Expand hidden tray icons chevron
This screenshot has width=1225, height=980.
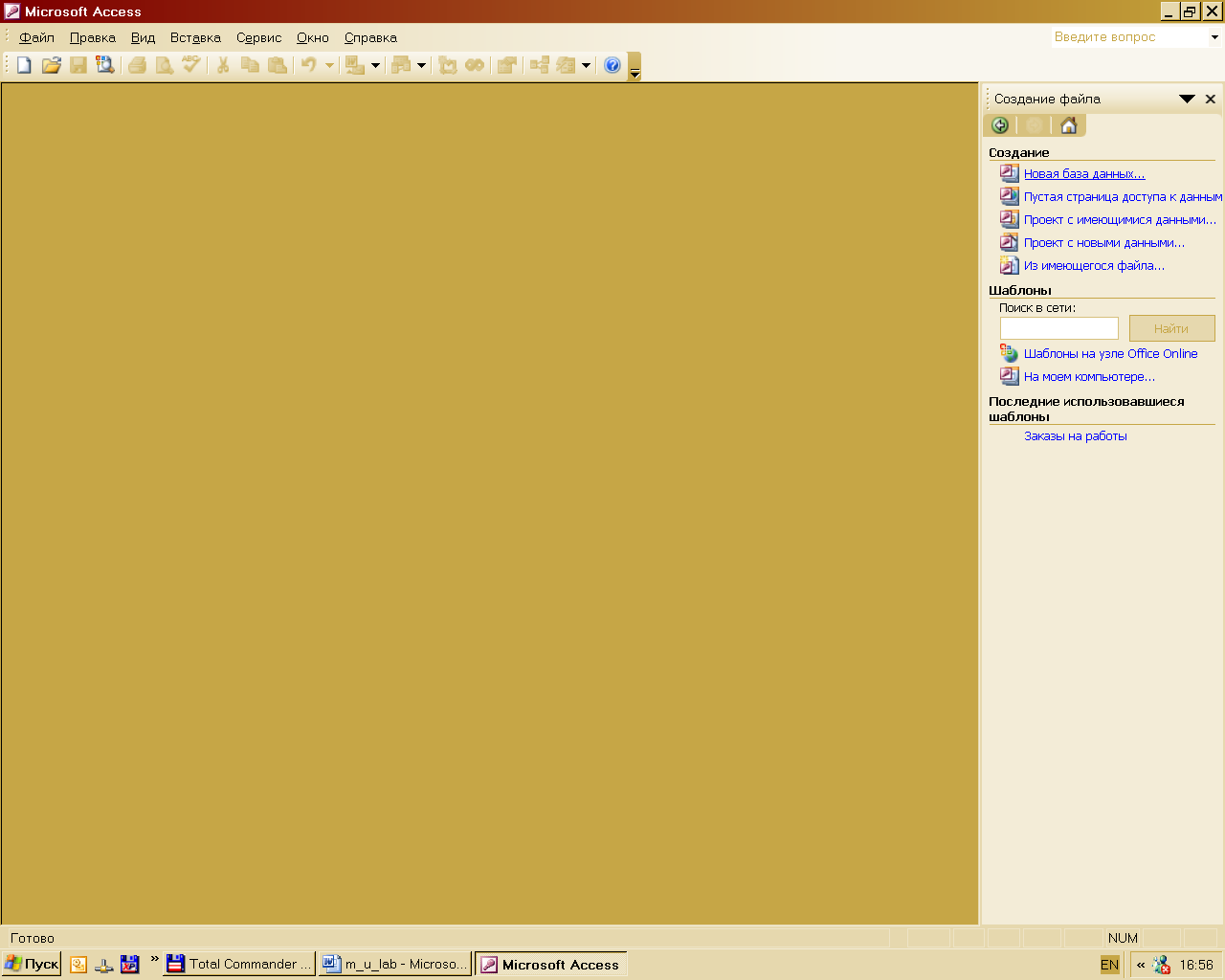[1141, 965]
